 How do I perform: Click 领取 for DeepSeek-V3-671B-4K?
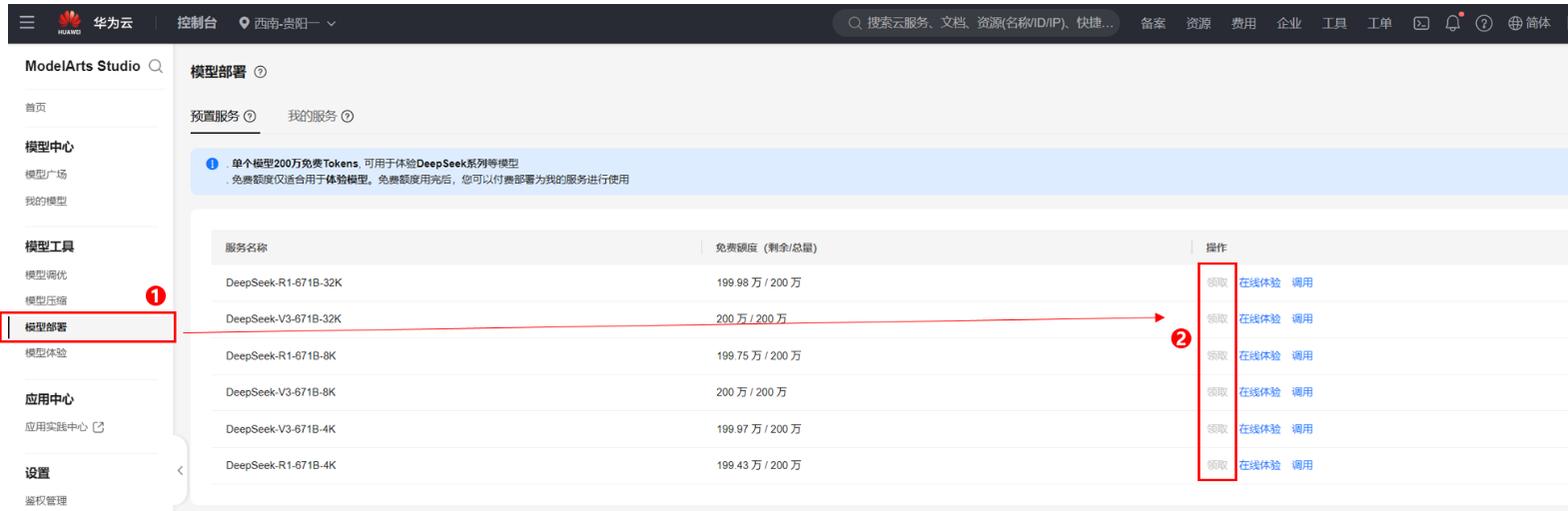pyautogui.click(x=1217, y=429)
